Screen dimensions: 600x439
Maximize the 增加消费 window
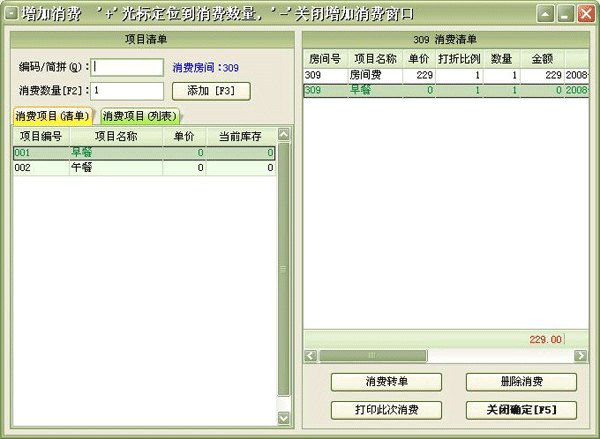(565, 14)
